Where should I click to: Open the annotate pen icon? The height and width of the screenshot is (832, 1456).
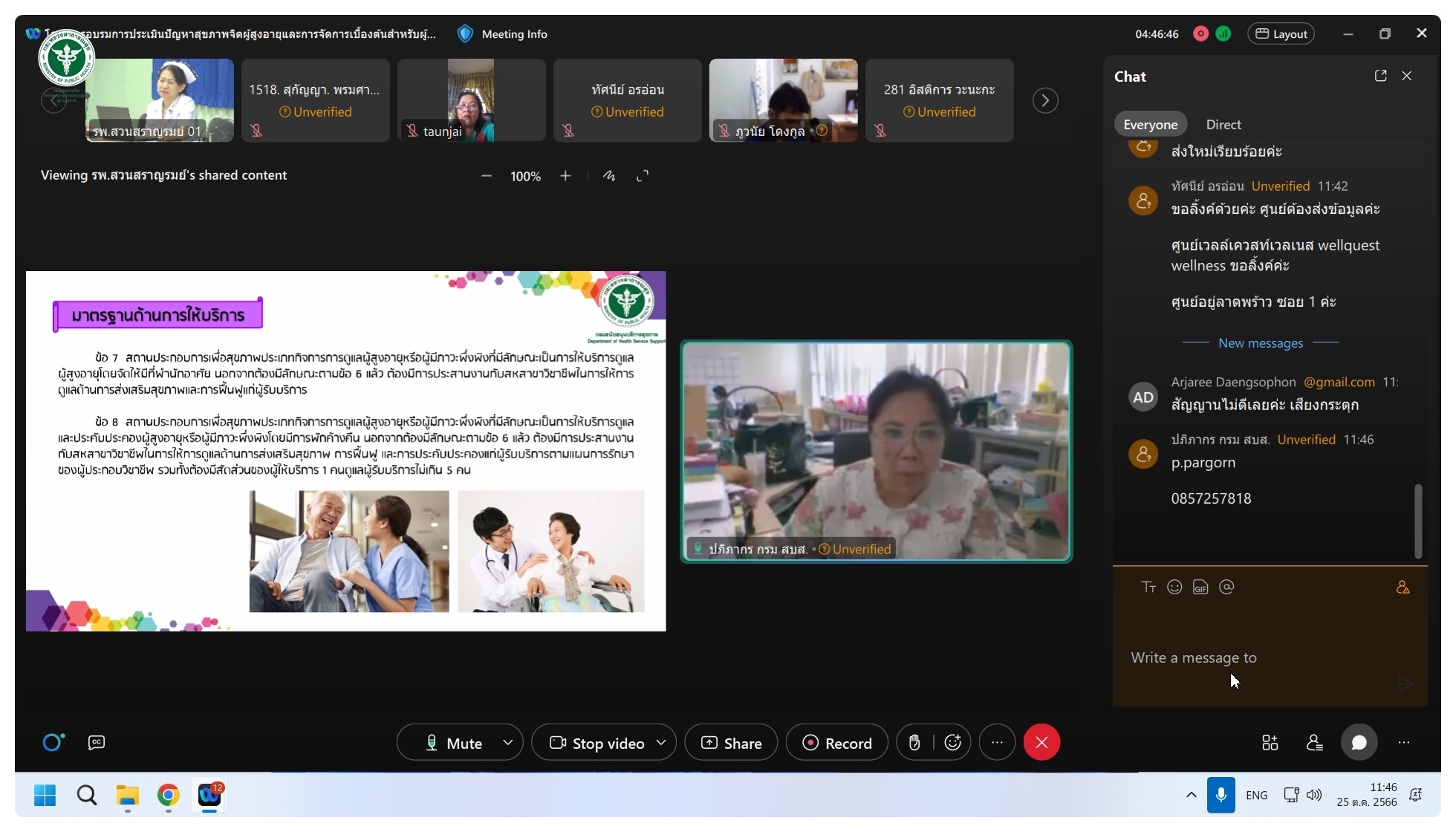pos(609,176)
